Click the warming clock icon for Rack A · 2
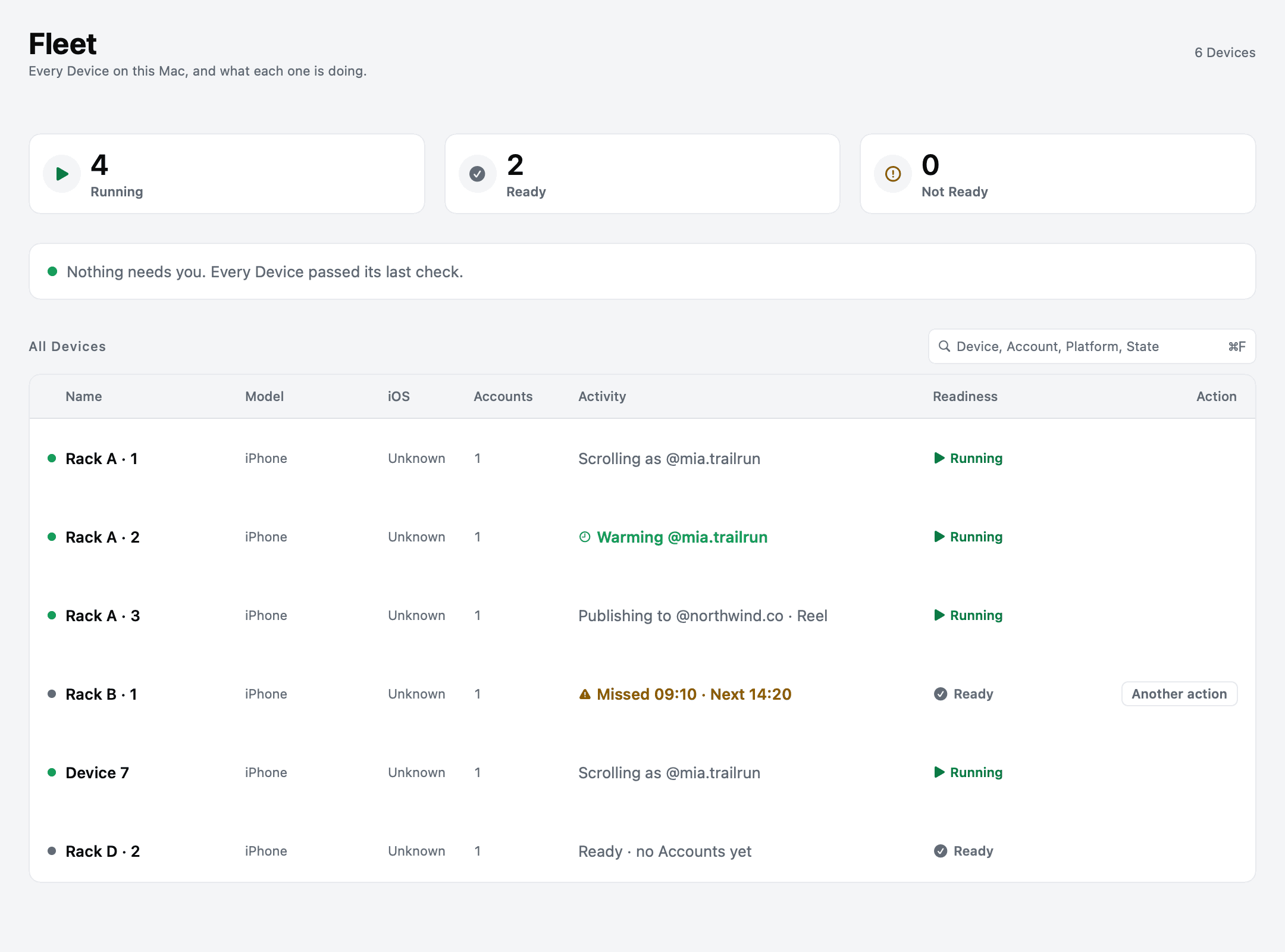Screen dimensions: 1285x952 tap(585, 537)
